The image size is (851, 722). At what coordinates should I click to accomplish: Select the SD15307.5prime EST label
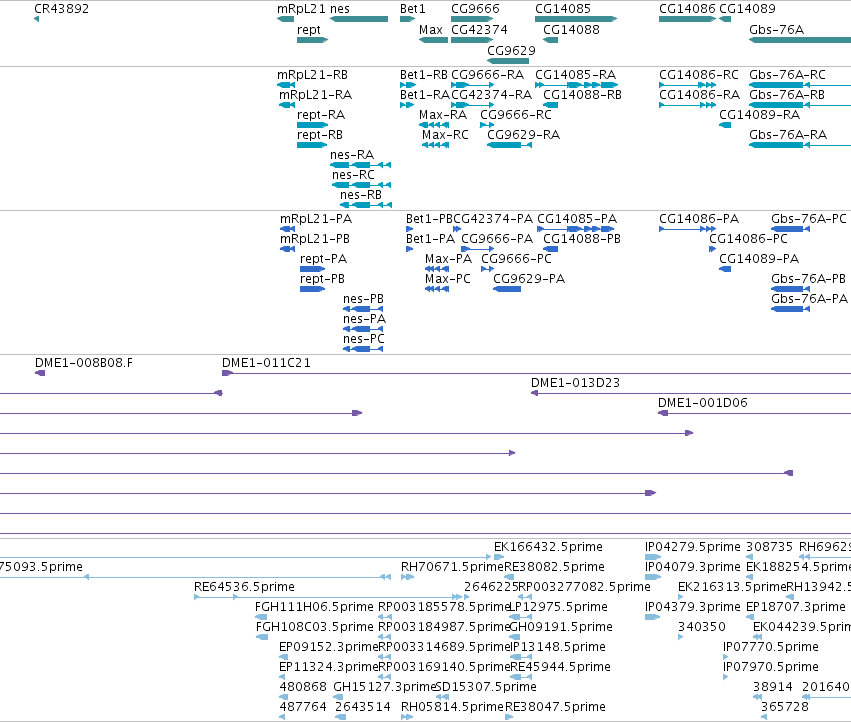point(486,687)
